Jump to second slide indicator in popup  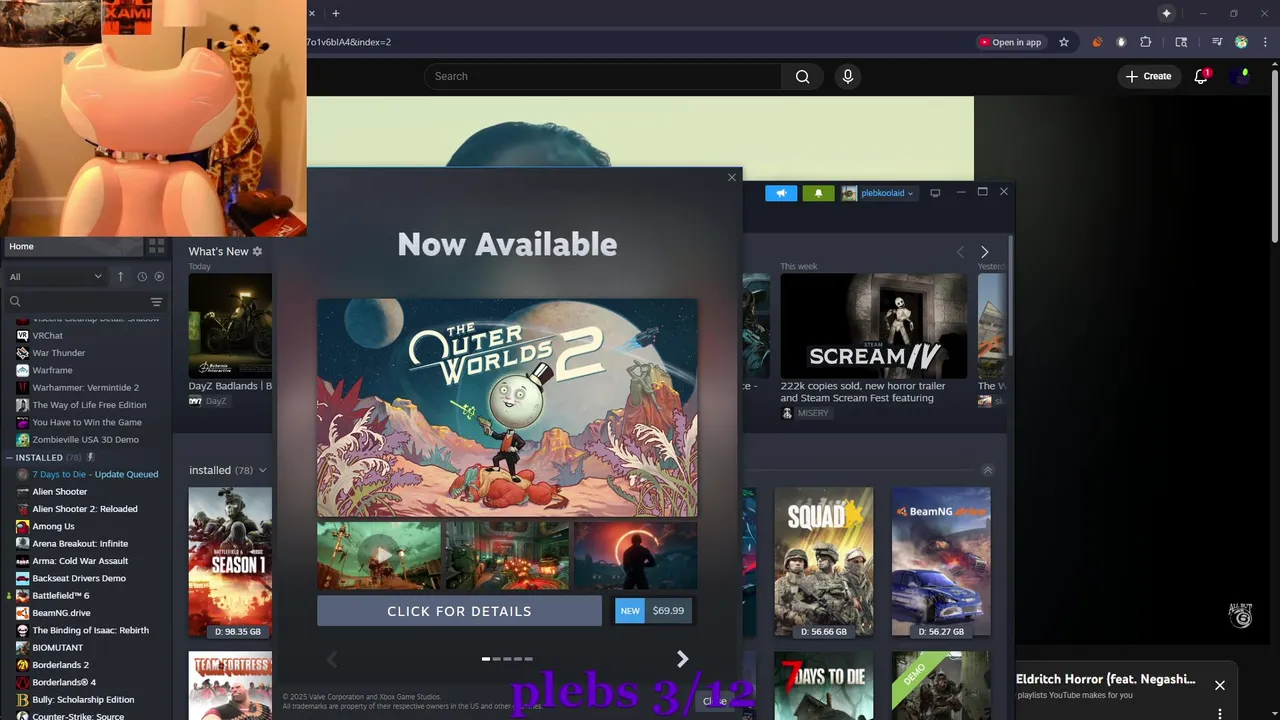[497, 659]
